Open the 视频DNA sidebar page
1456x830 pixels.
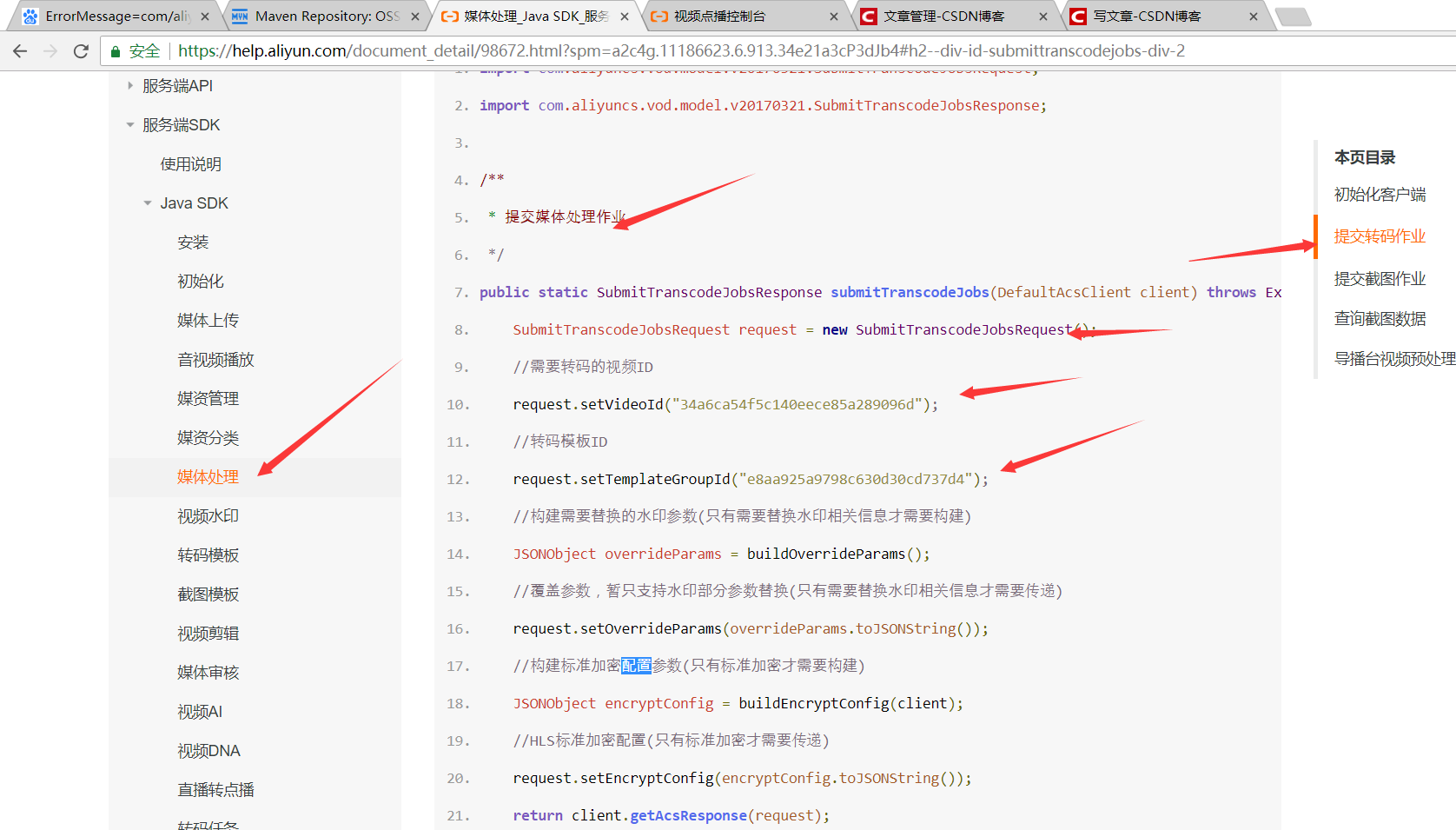coord(208,751)
